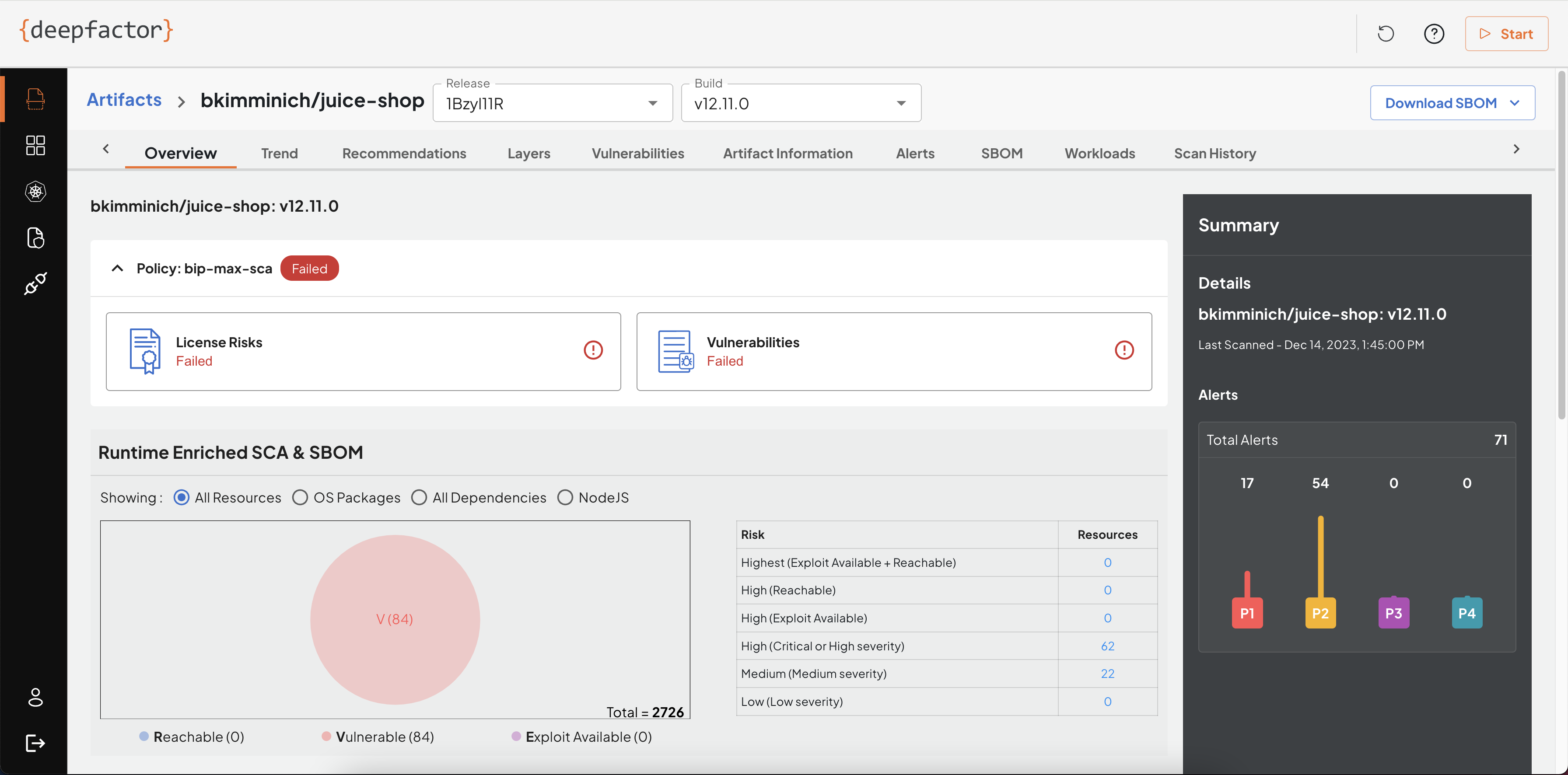Expand the Download SBOM dropdown
This screenshot has width=1568, height=775.
1452,103
